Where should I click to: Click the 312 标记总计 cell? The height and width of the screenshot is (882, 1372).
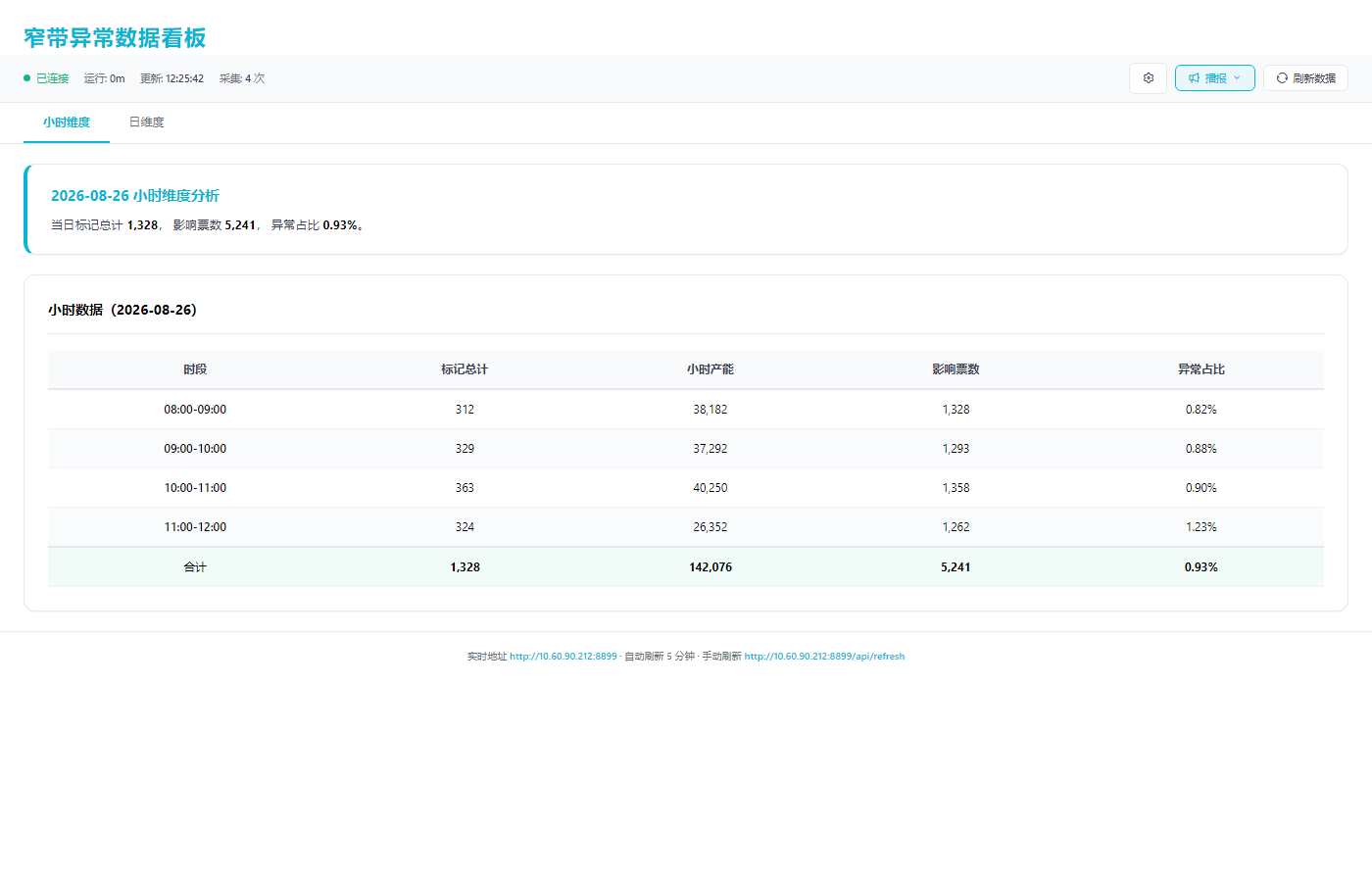pos(465,410)
